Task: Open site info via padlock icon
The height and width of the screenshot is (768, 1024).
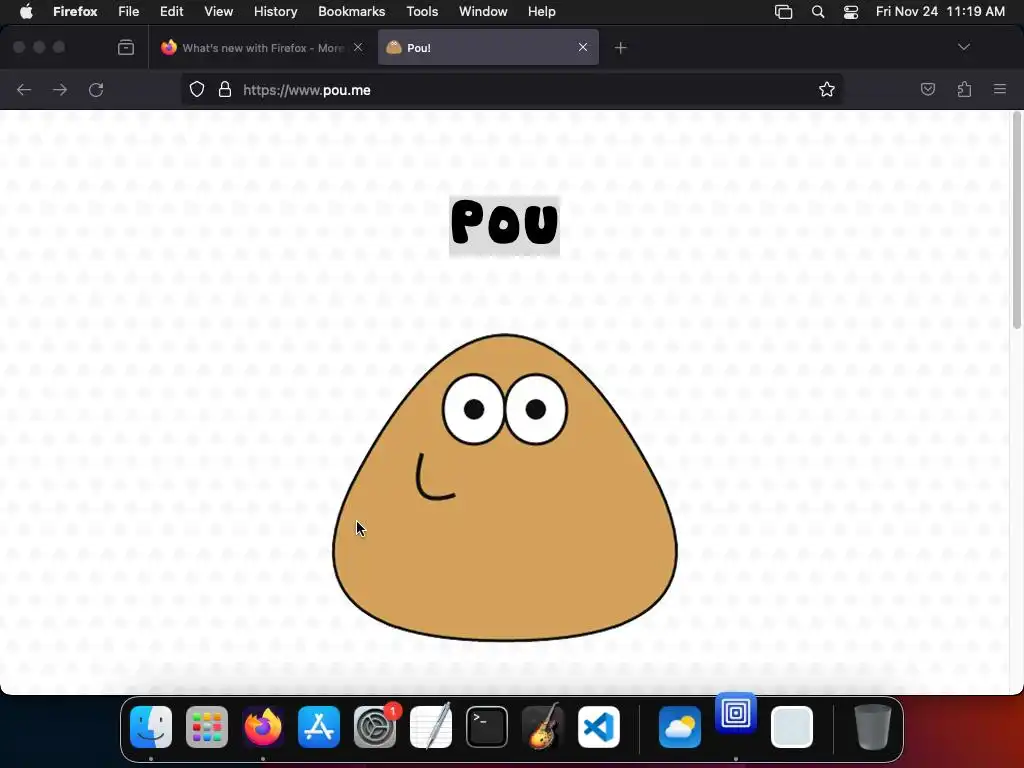Action: coord(225,89)
